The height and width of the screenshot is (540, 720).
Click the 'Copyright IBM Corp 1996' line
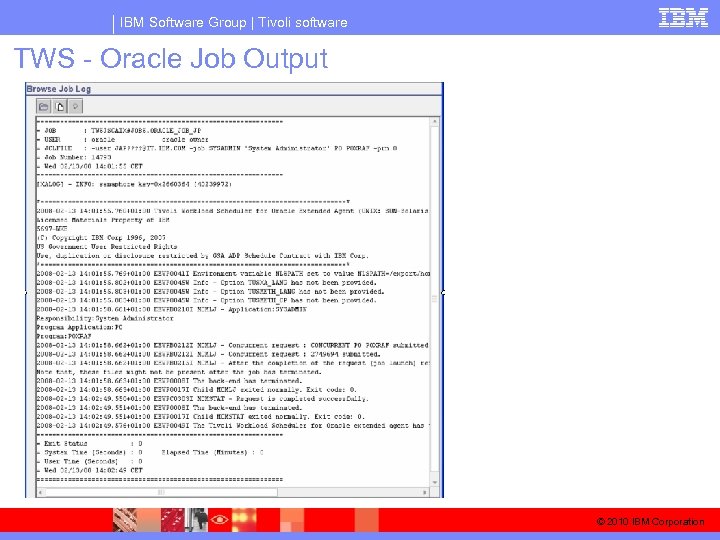101,238
